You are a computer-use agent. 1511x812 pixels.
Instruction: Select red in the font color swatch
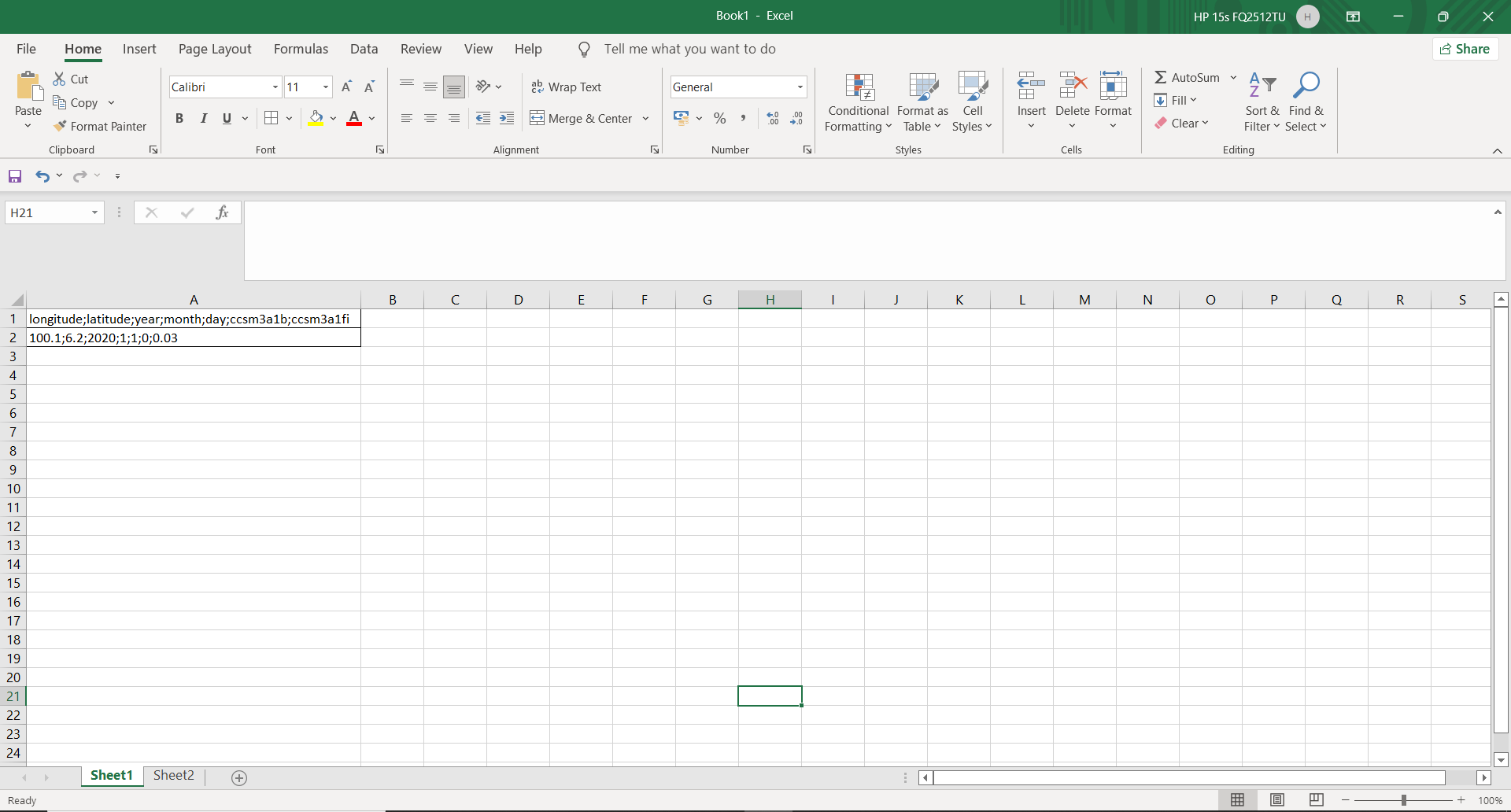353,124
